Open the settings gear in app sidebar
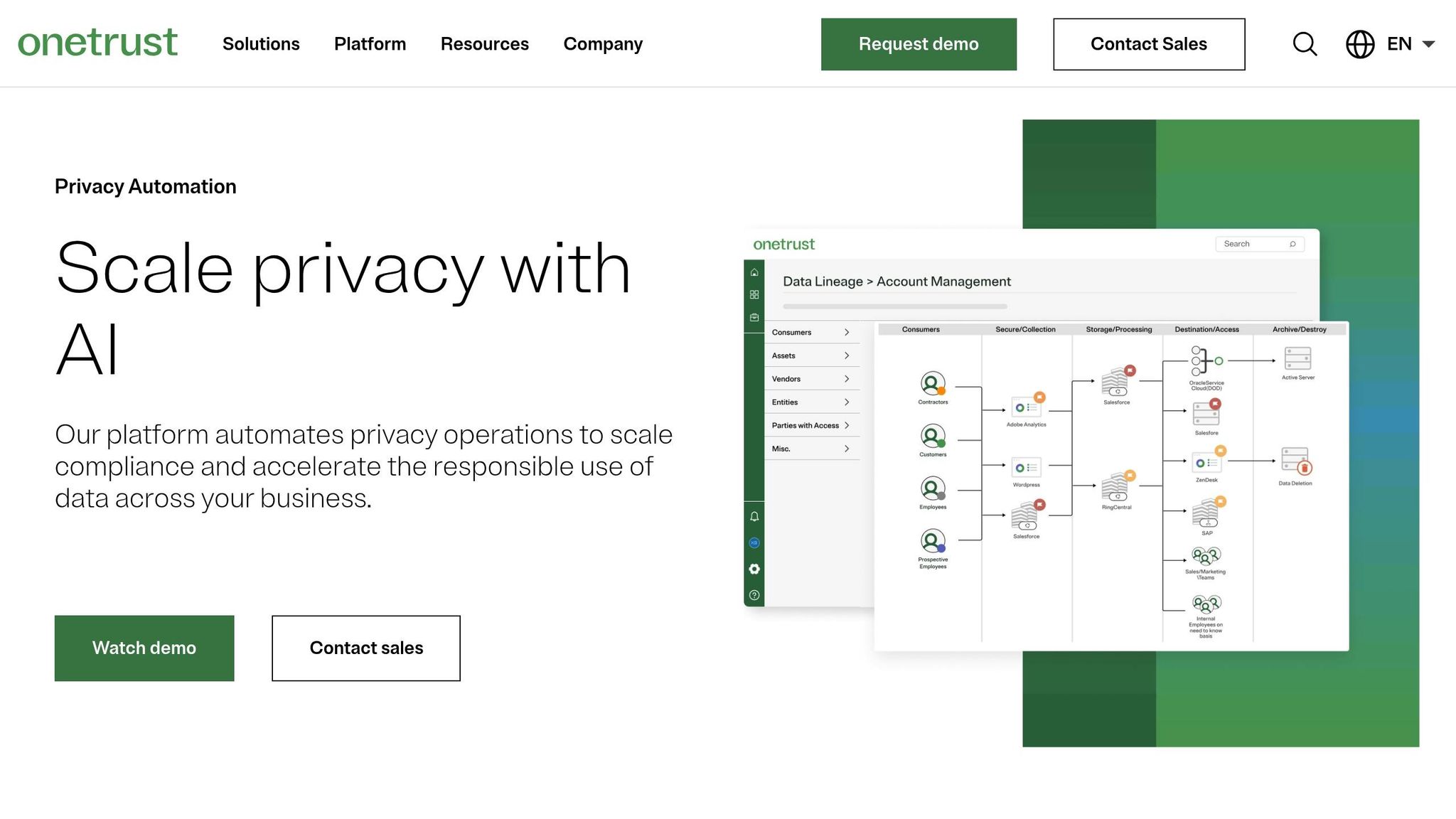This screenshot has height=819, width=1456. point(754,569)
